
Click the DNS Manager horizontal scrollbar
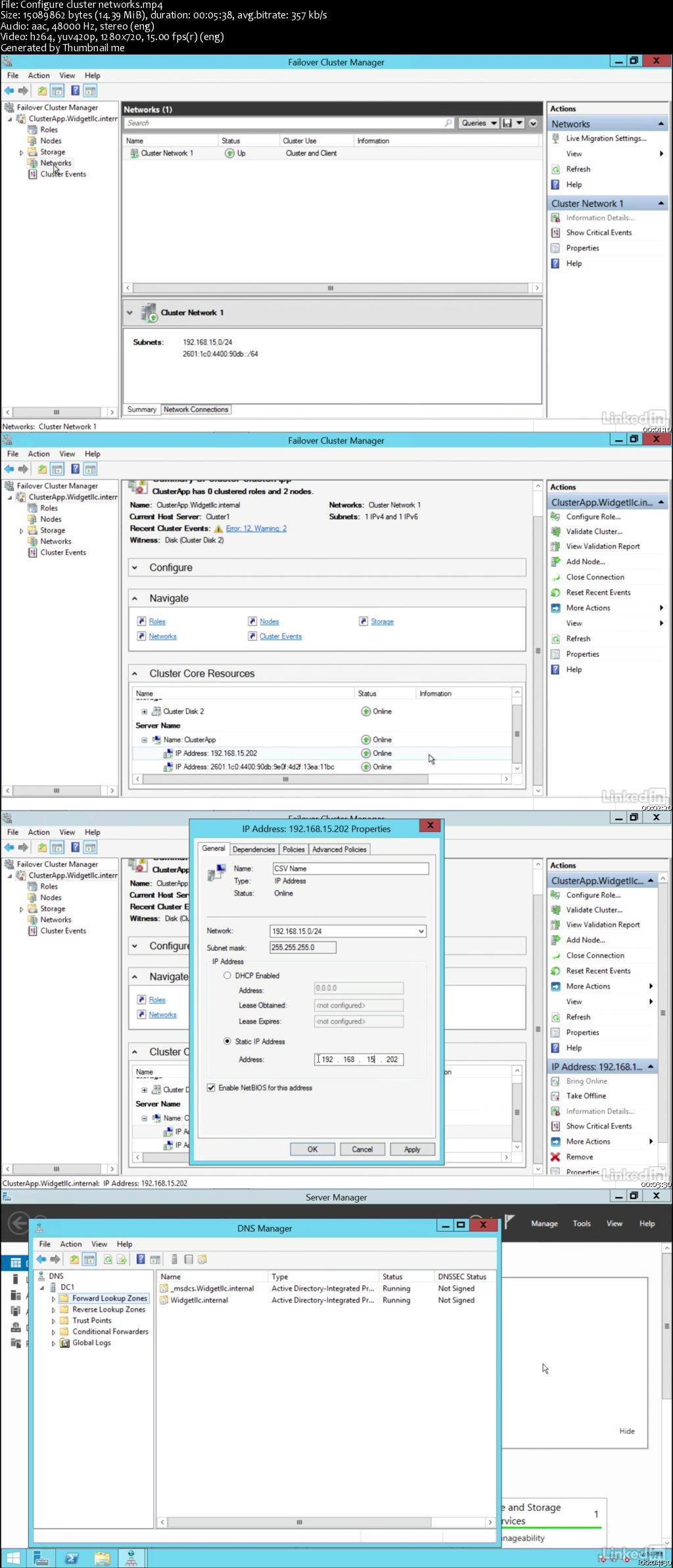pos(327,1522)
